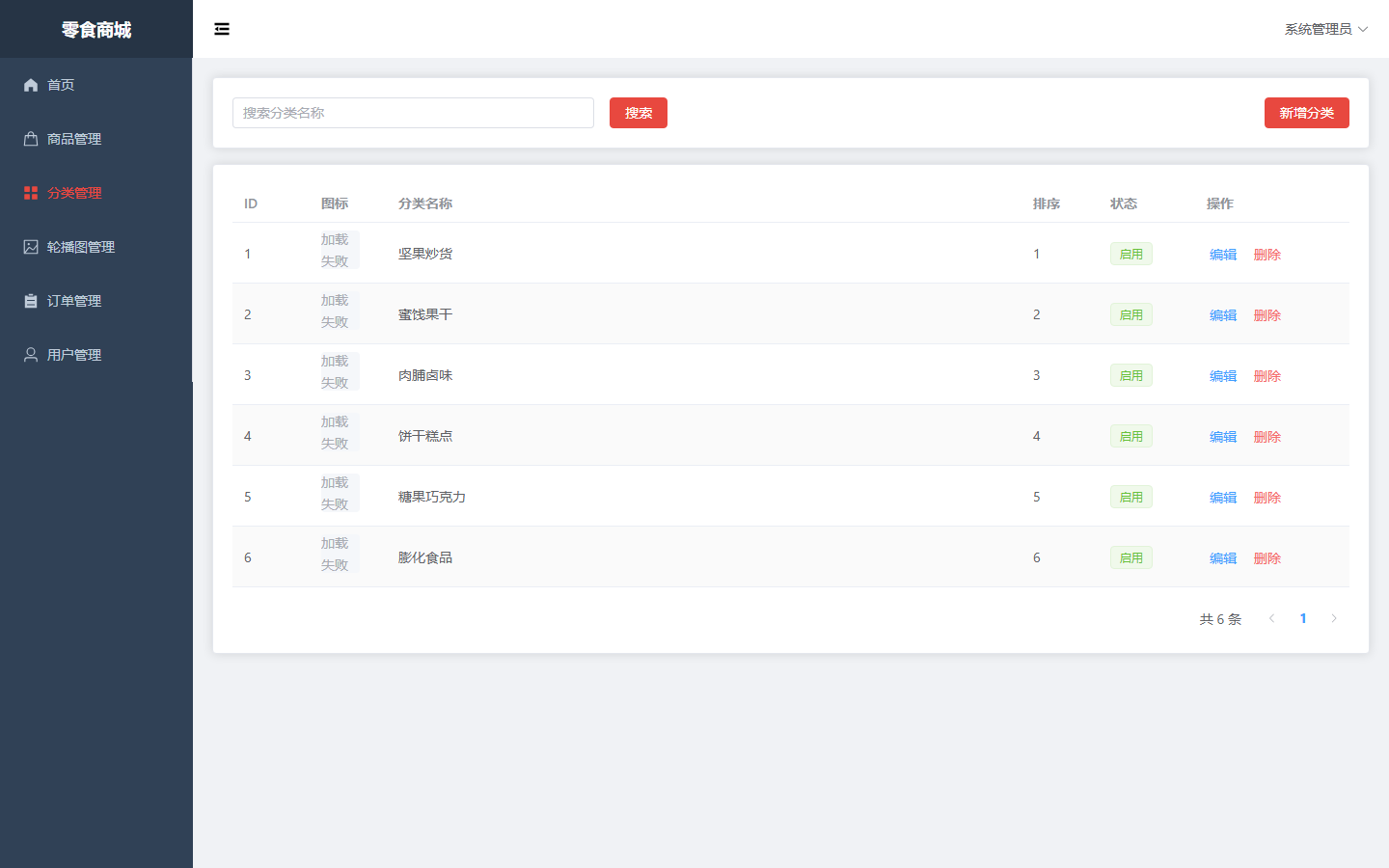Open the failed icon thumbnail for 坚果炒货
Image resolution: width=1389 pixels, height=868 pixels.
(340, 250)
